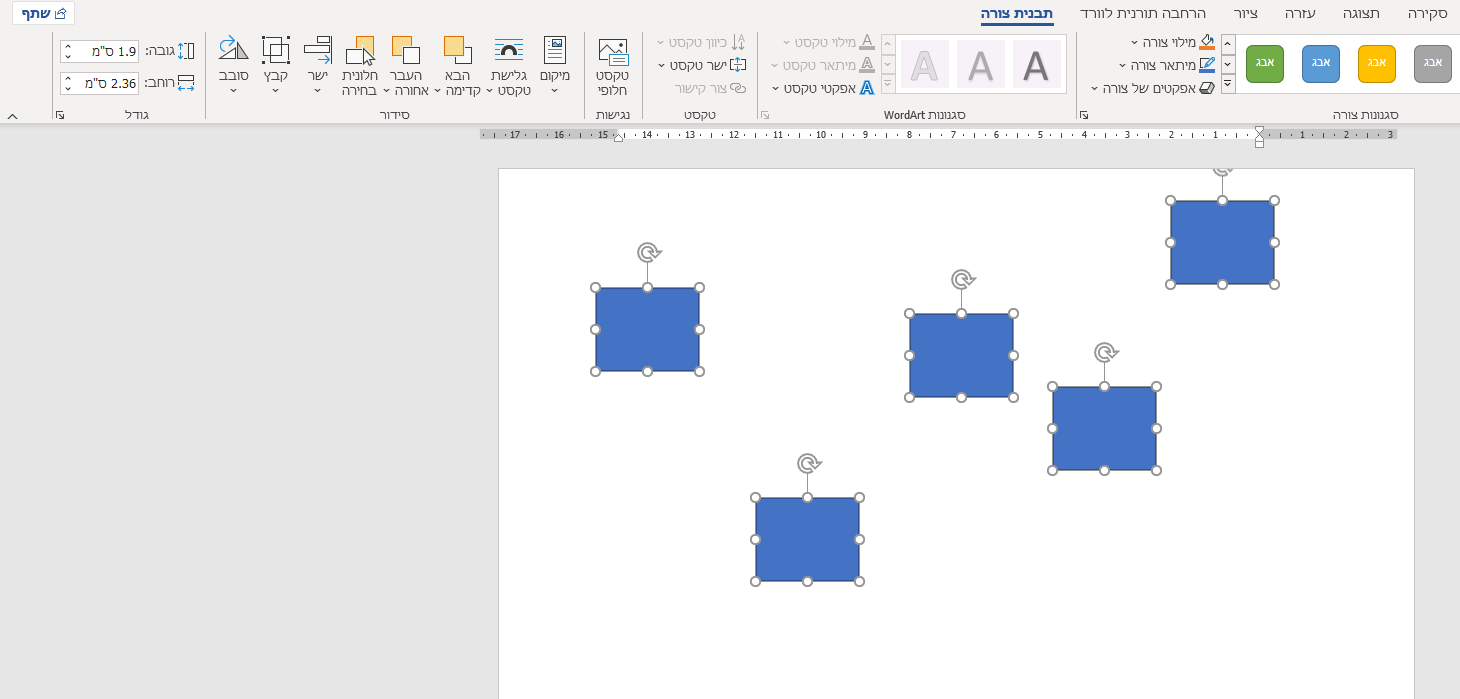Apply the yellow shape style preset
The width and height of the screenshot is (1460, 699).
(1377, 64)
